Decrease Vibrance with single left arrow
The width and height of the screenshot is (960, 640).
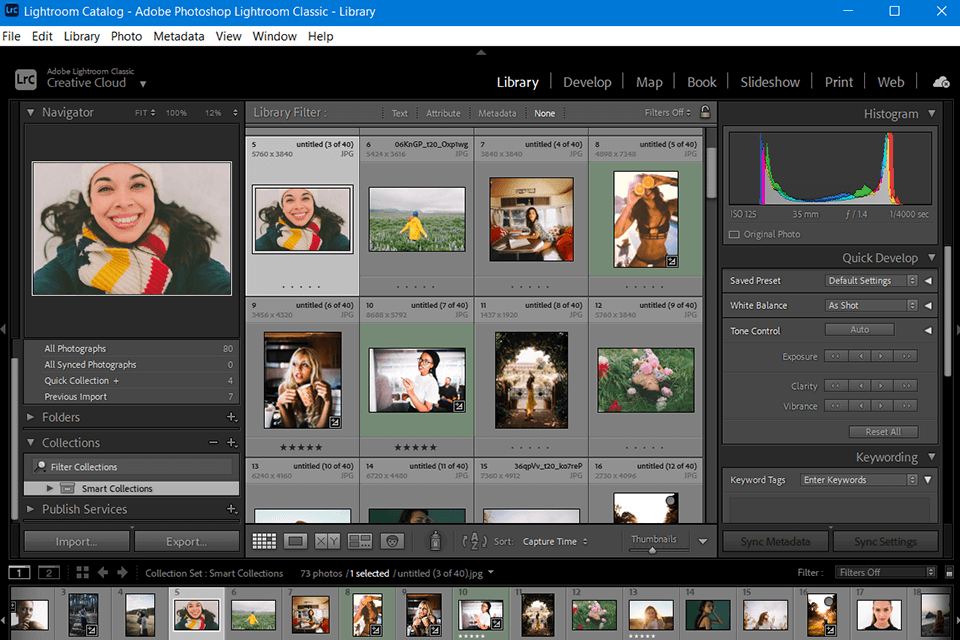[x=860, y=406]
